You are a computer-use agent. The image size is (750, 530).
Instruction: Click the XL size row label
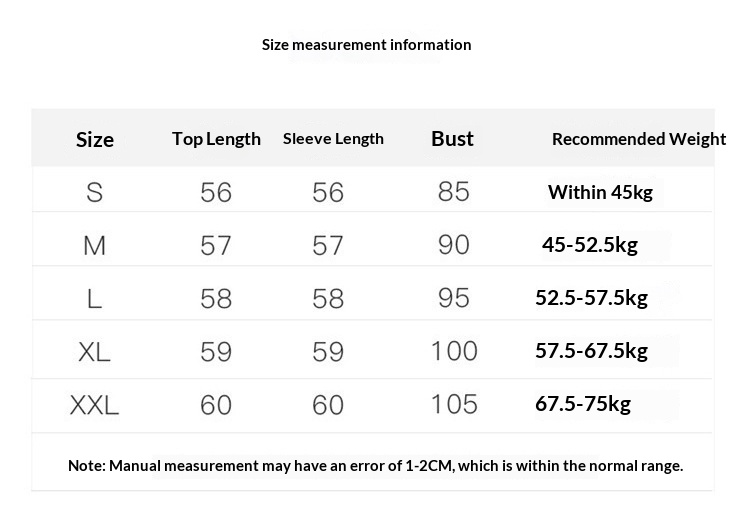click(x=95, y=351)
